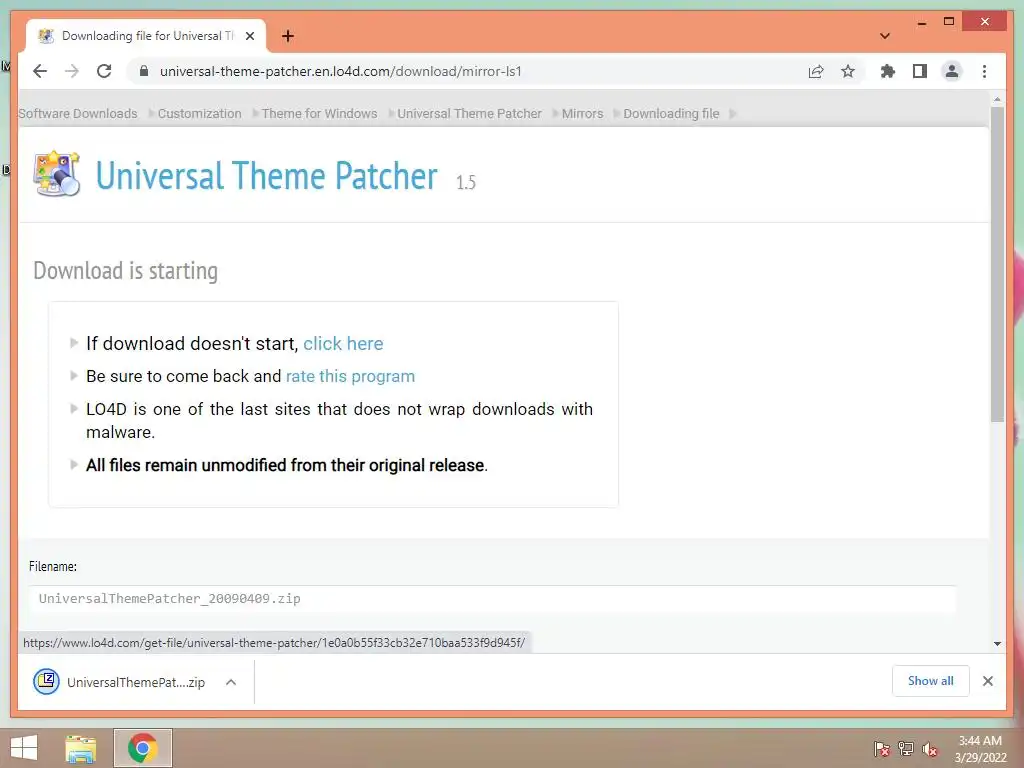Open the Chrome side panel

click(x=920, y=71)
